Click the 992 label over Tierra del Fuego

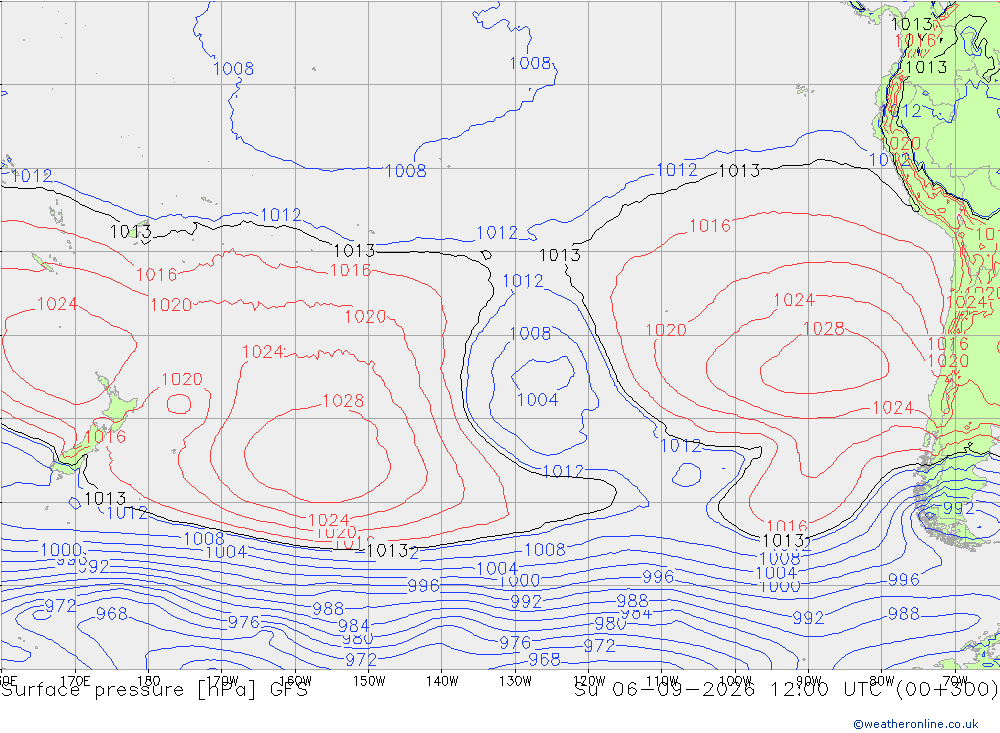[959, 508]
